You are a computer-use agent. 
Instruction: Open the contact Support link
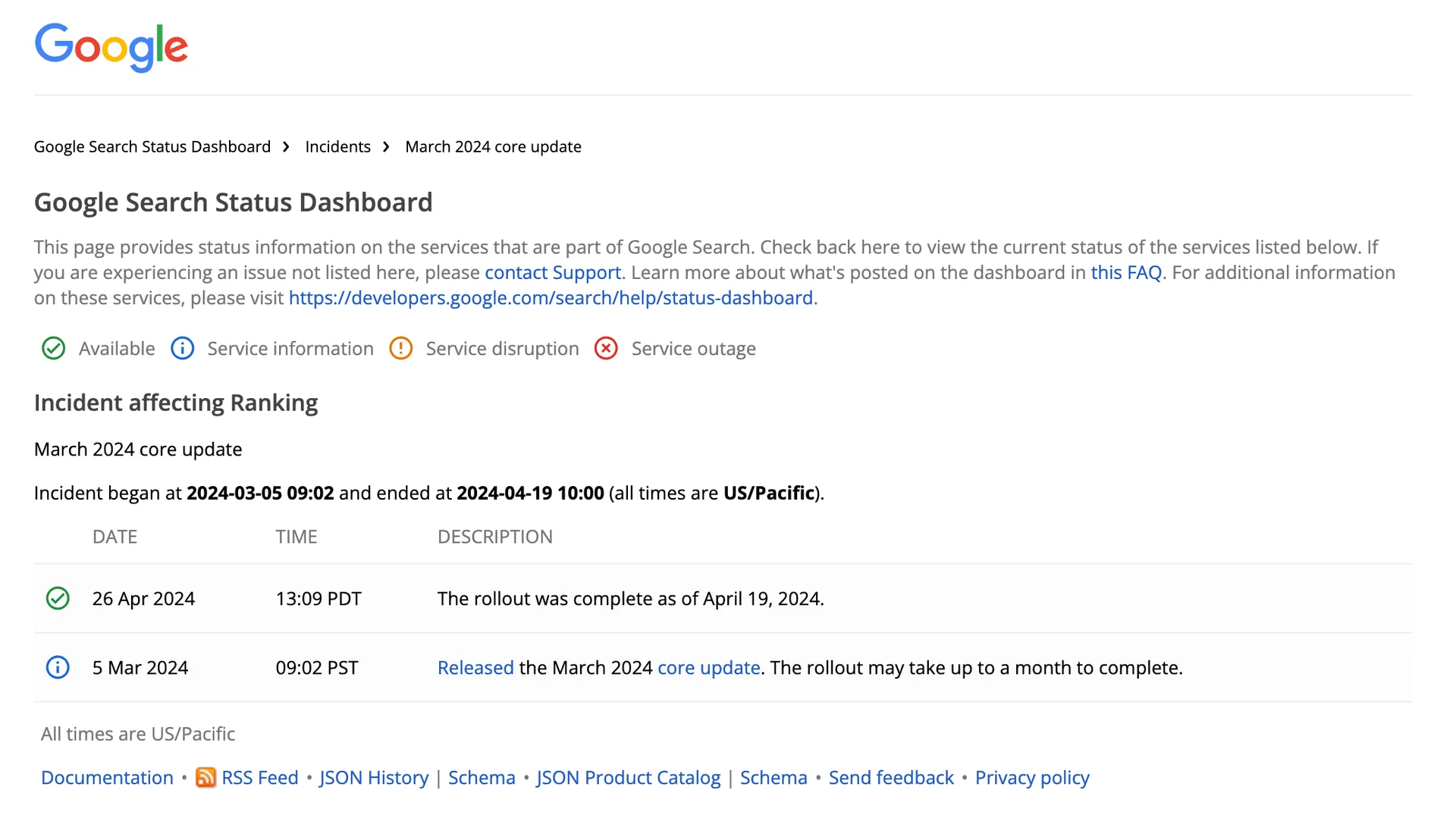[x=552, y=272]
